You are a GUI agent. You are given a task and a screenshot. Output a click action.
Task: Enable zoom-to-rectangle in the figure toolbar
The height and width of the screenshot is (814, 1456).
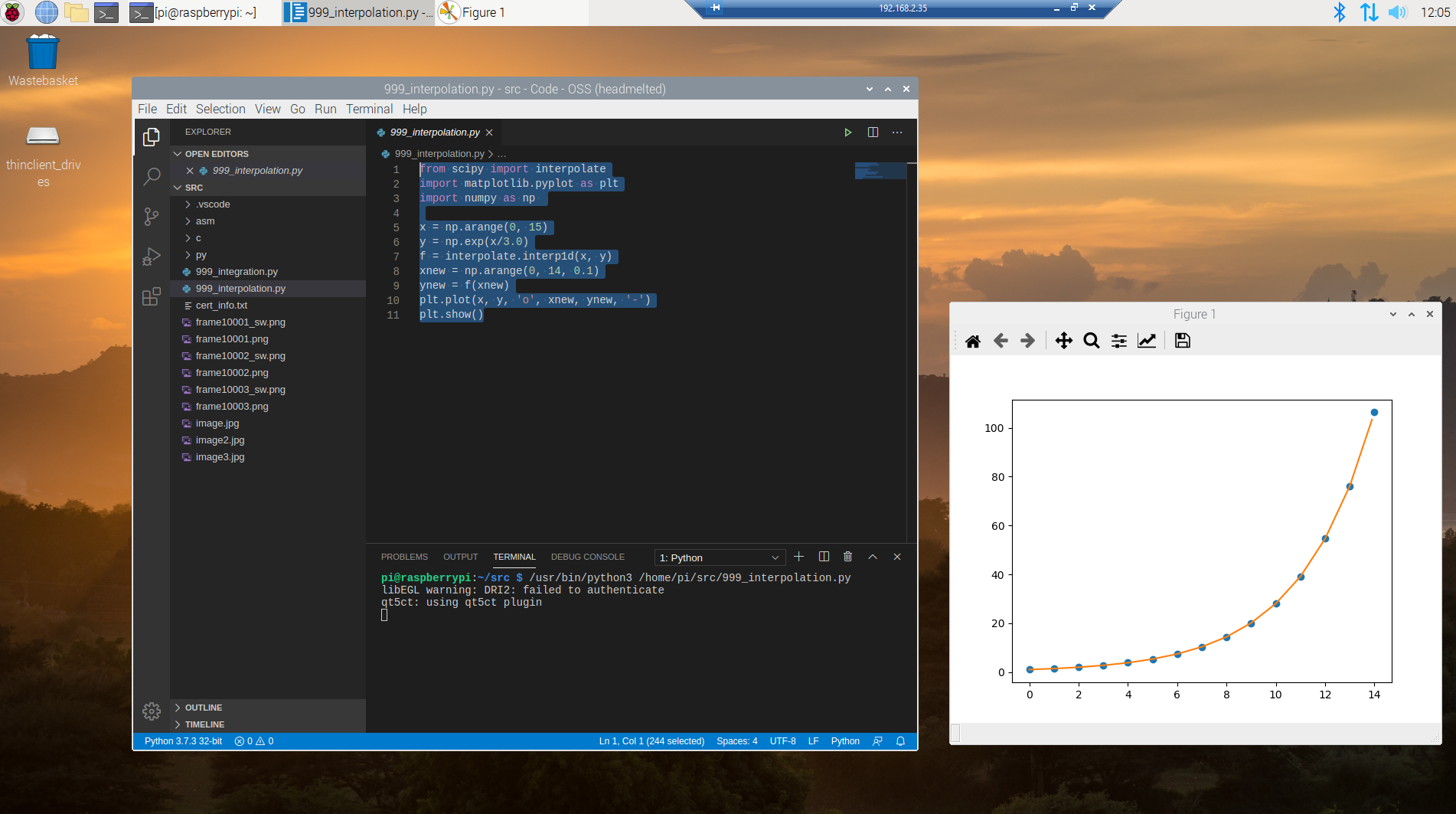click(x=1091, y=341)
